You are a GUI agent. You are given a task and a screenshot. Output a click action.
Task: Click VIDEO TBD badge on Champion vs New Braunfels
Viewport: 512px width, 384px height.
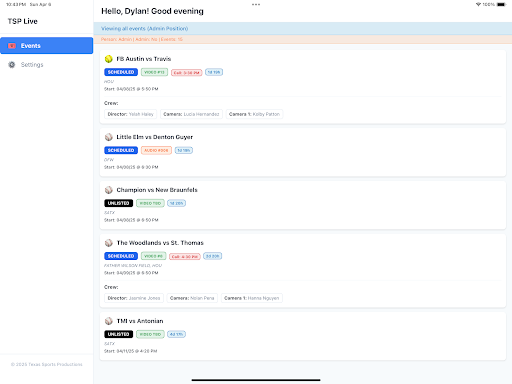[x=150, y=203]
